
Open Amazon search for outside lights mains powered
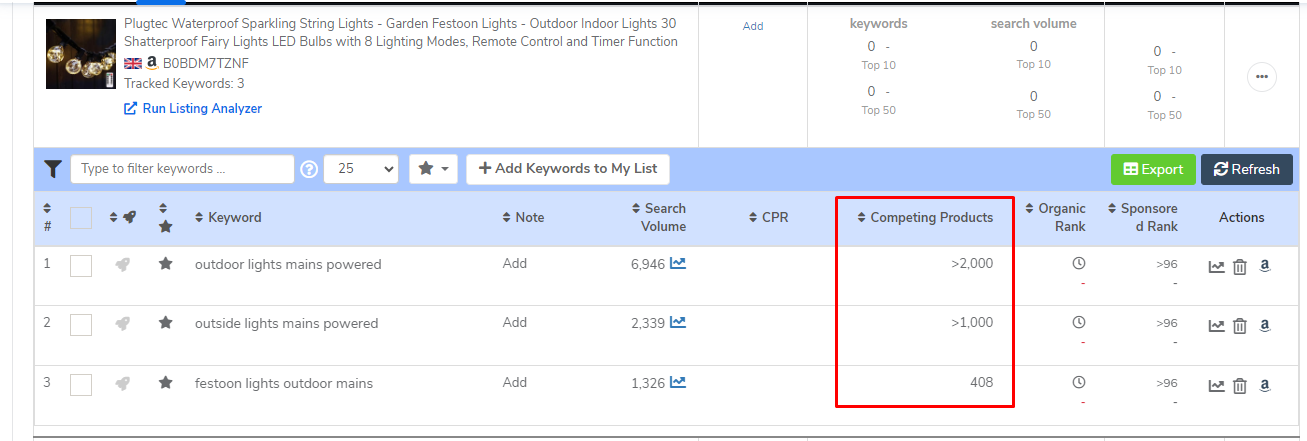pos(1264,325)
